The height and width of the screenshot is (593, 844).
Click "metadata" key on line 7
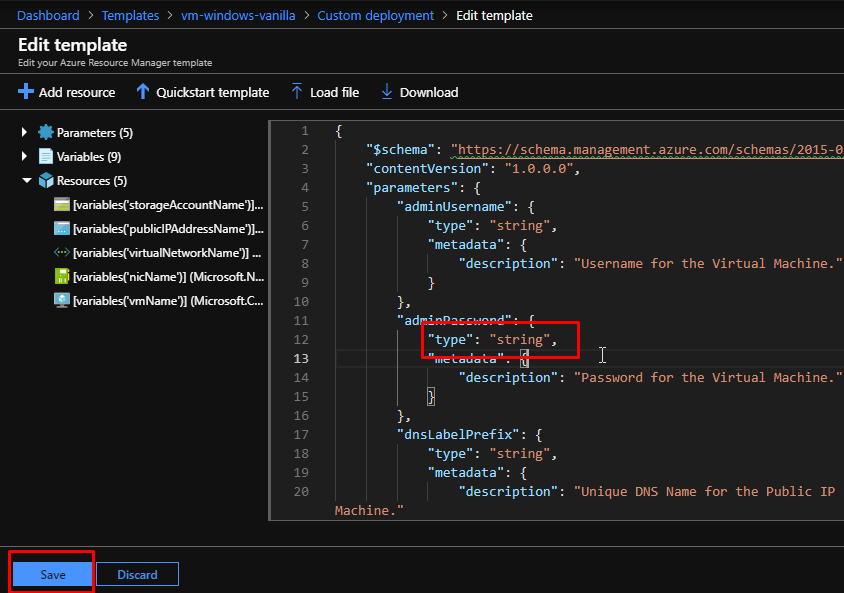(466, 245)
